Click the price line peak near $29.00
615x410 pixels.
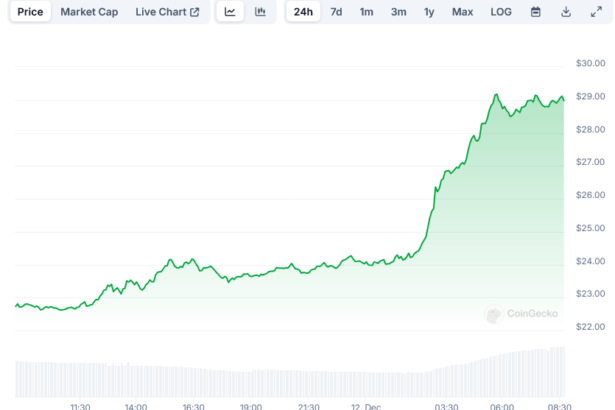click(497, 95)
